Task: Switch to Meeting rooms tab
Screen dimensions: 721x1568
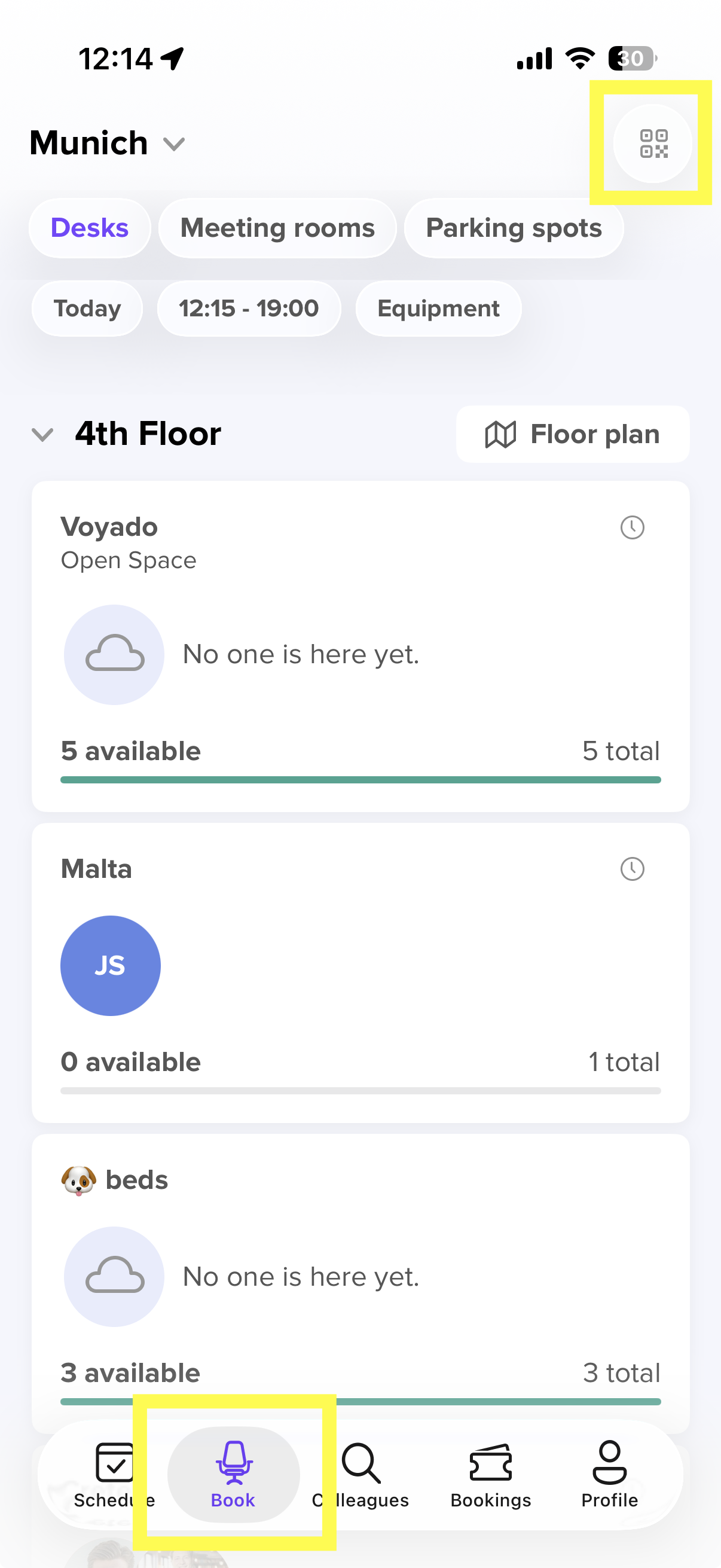Action: click(x=277, y=228)
